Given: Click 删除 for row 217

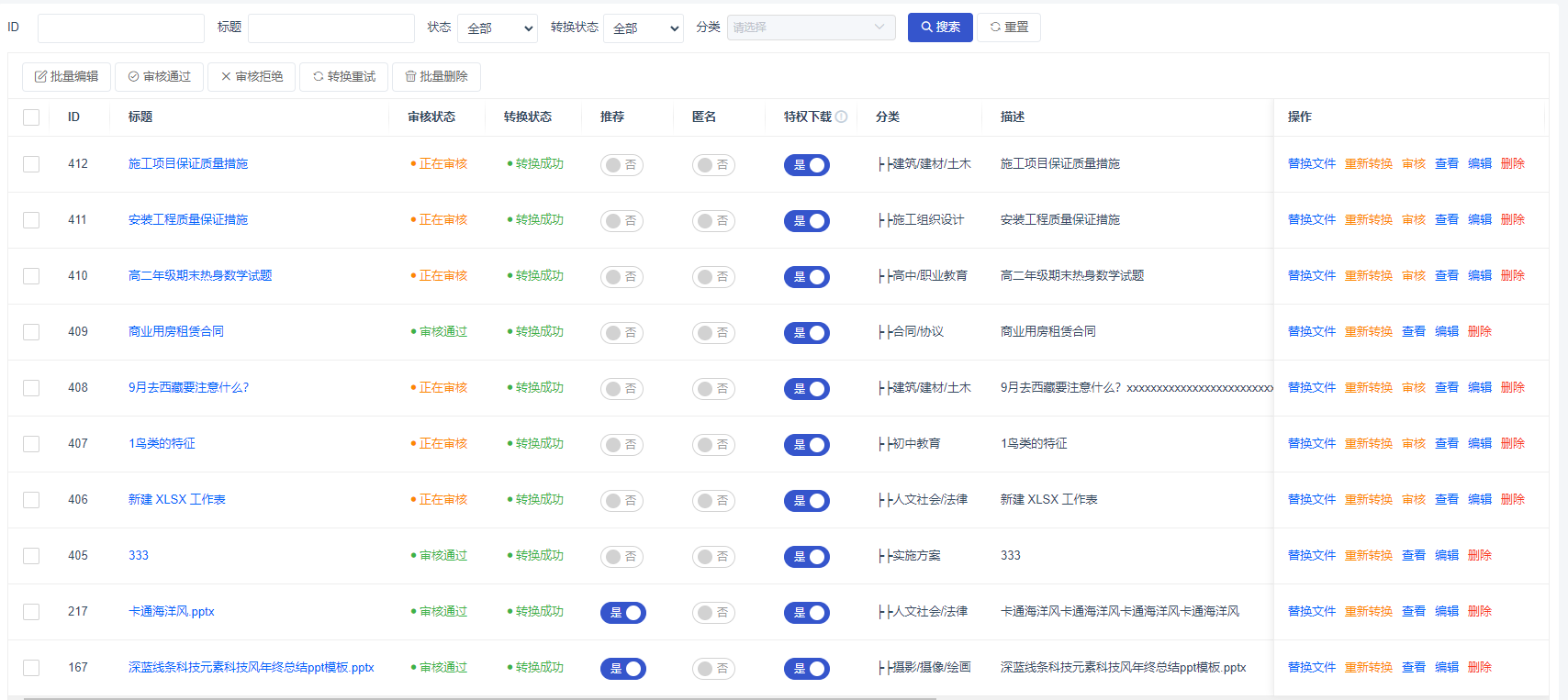Looking at the screenshot, I should point(1480,611).
